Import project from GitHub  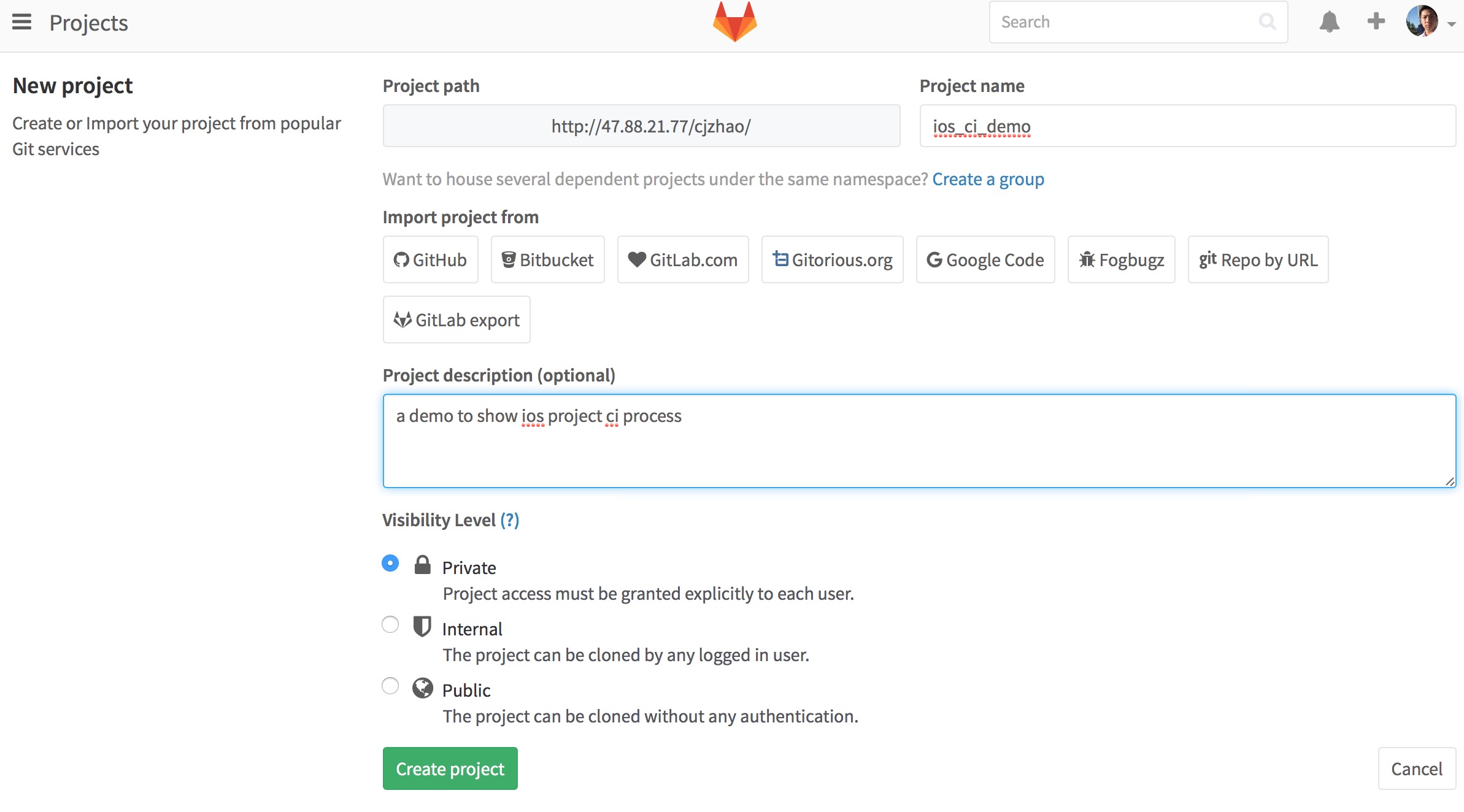point(430,259)
